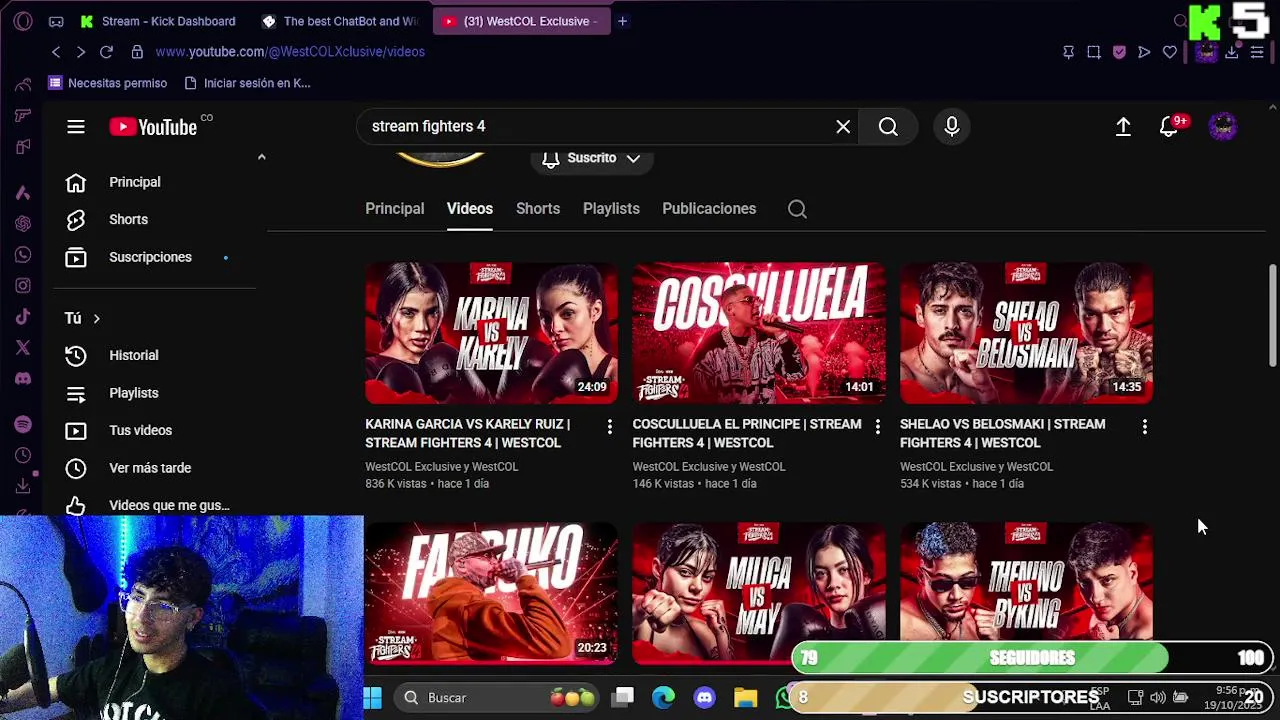
Task: Play the Cosculluela video thumbnail
Action: (759, 333)
